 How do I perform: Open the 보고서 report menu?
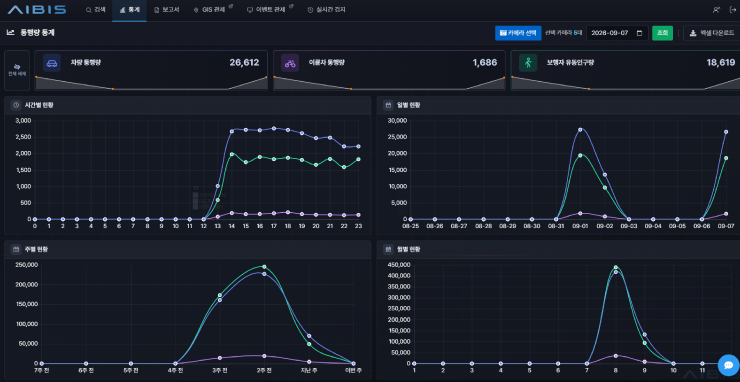167,9
